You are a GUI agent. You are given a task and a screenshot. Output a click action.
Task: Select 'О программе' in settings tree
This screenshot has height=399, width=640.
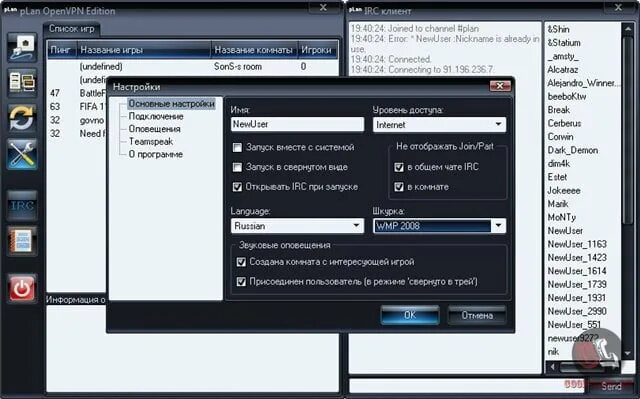click(156, 154)
